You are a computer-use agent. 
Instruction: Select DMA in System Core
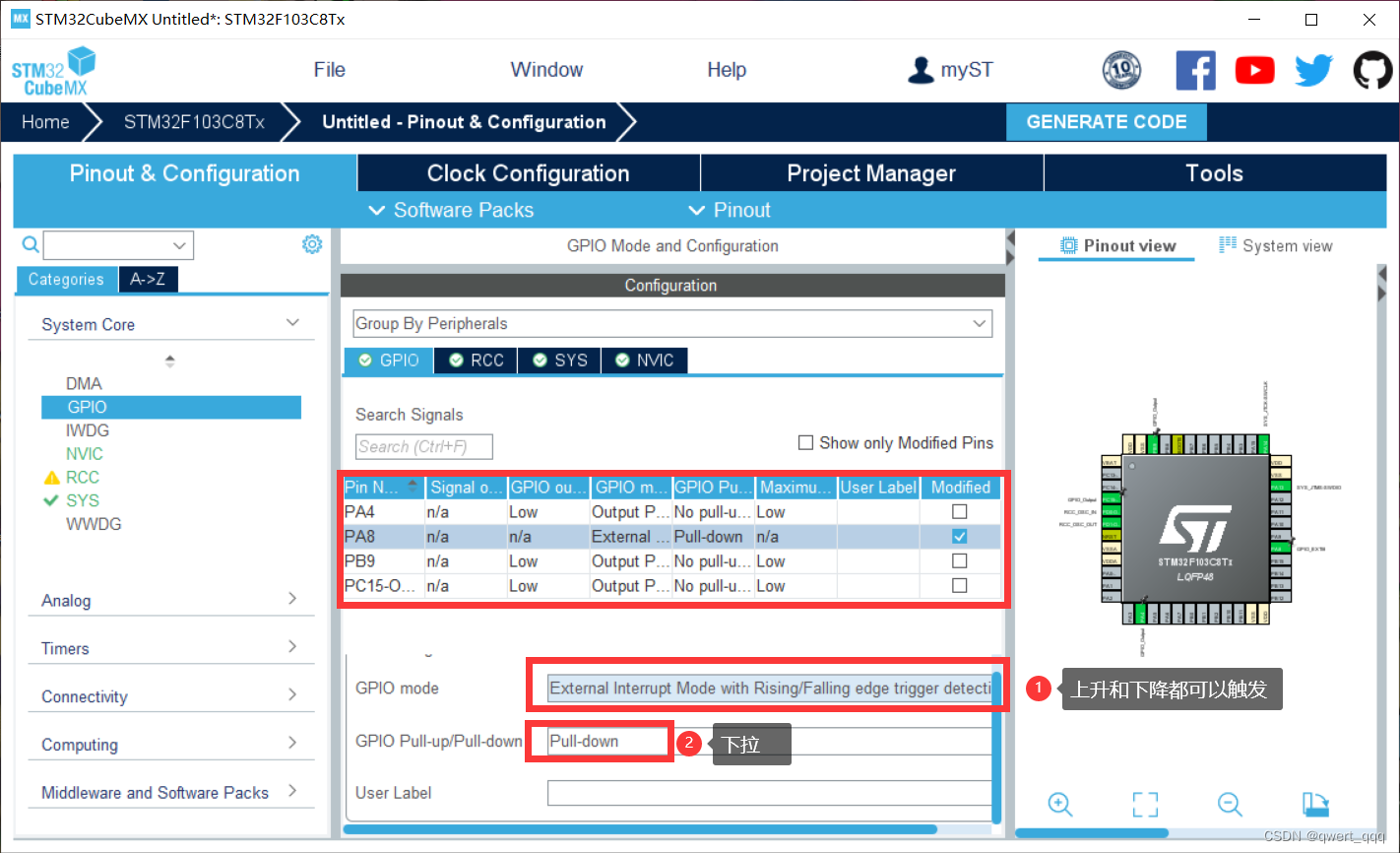pyautogui.click(x=84, y=384)
